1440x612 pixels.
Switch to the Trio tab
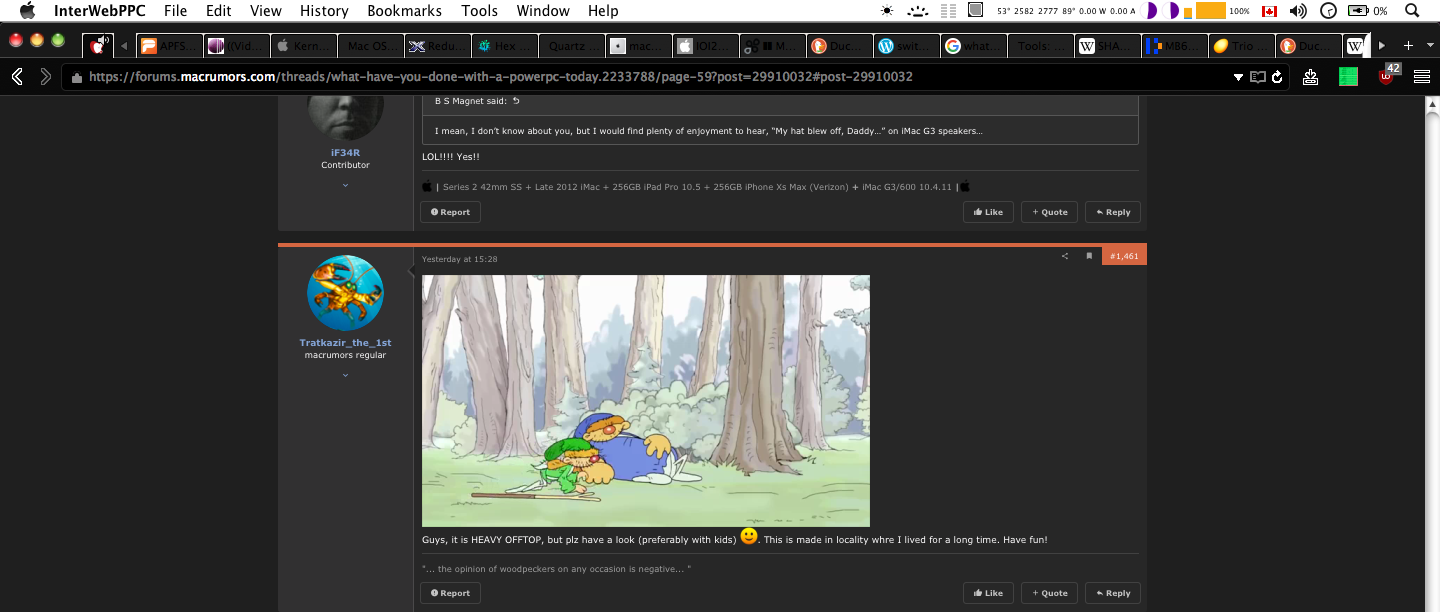[x=1241, y=46]
